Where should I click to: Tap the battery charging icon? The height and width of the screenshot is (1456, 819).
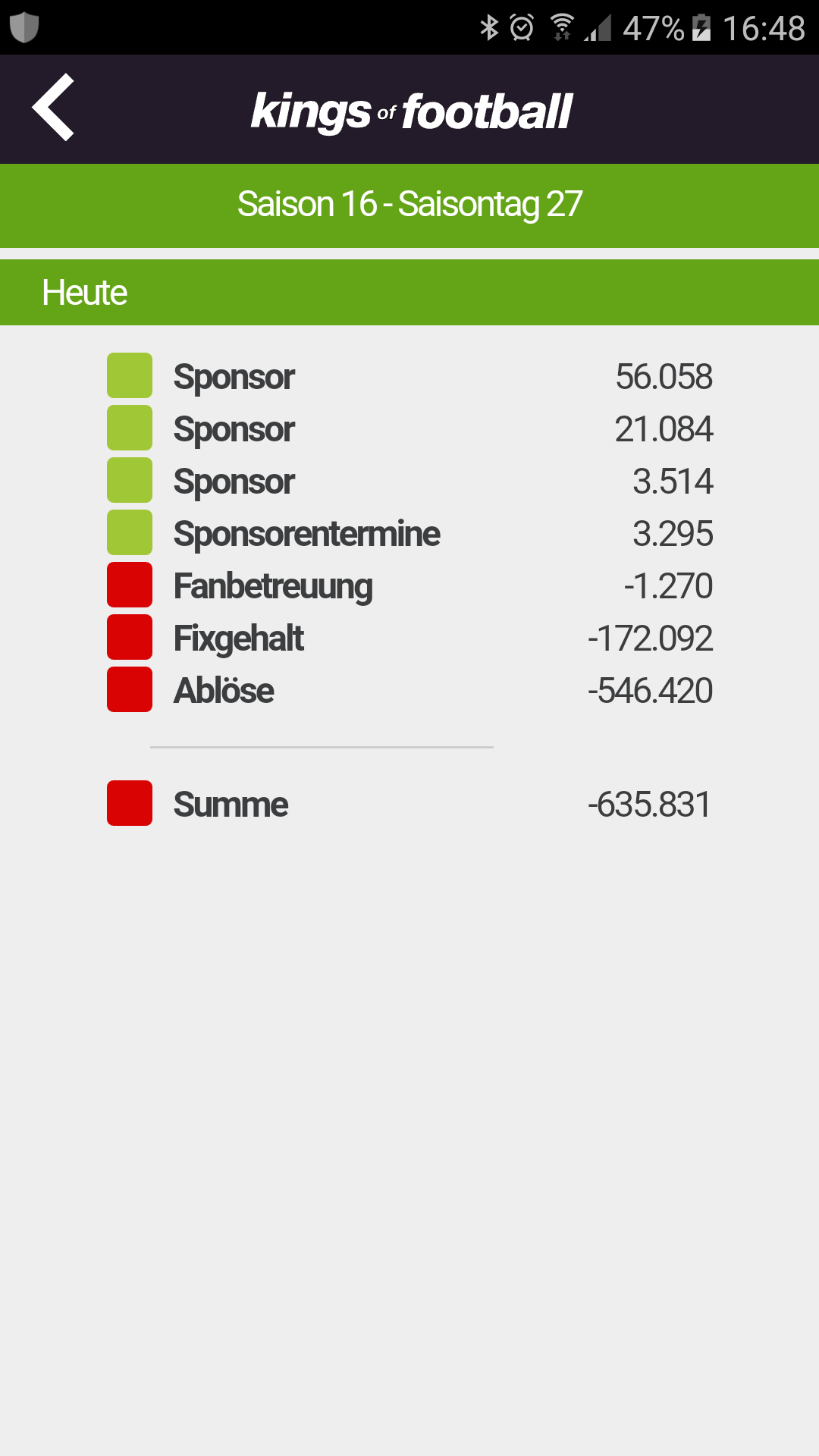click(701, 28)
